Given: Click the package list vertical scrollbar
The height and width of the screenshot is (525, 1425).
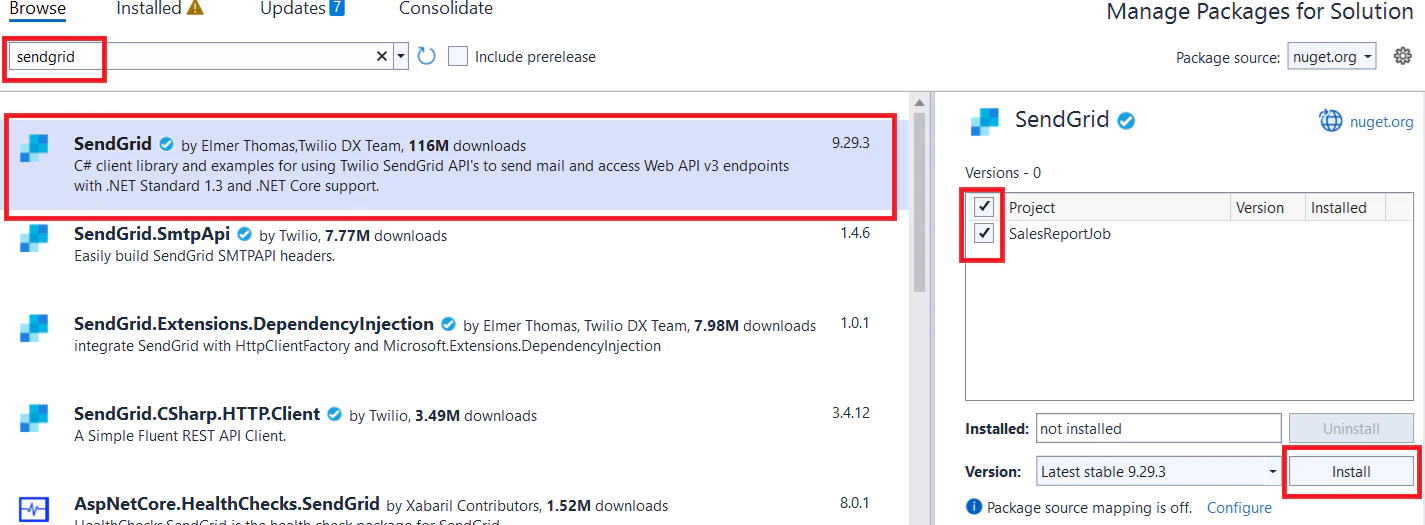Looking at the screenshot, I should click(x=920, y=200).
